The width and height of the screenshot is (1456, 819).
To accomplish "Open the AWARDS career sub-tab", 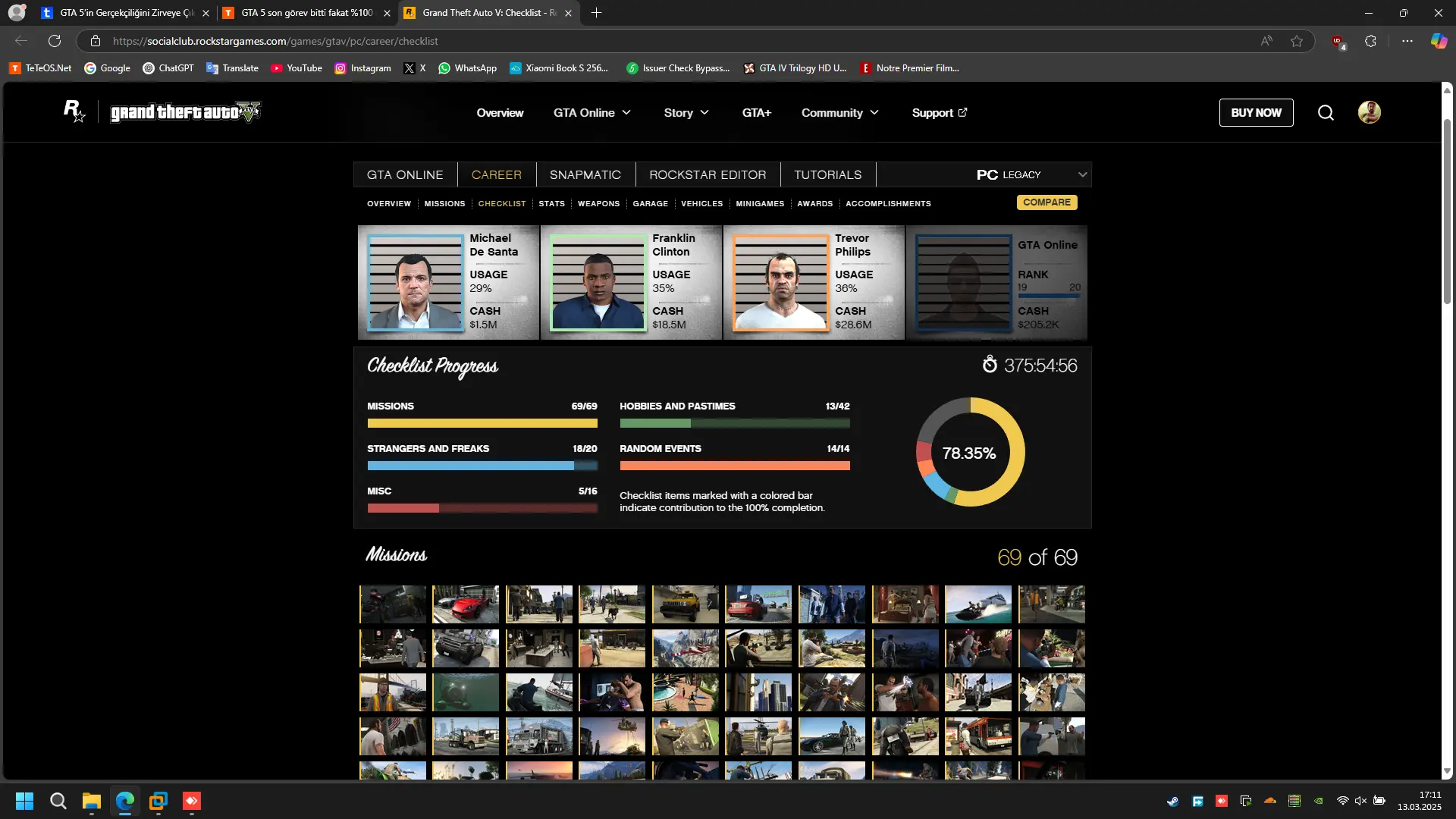I will pyautogui.click(x=814, y=204).
